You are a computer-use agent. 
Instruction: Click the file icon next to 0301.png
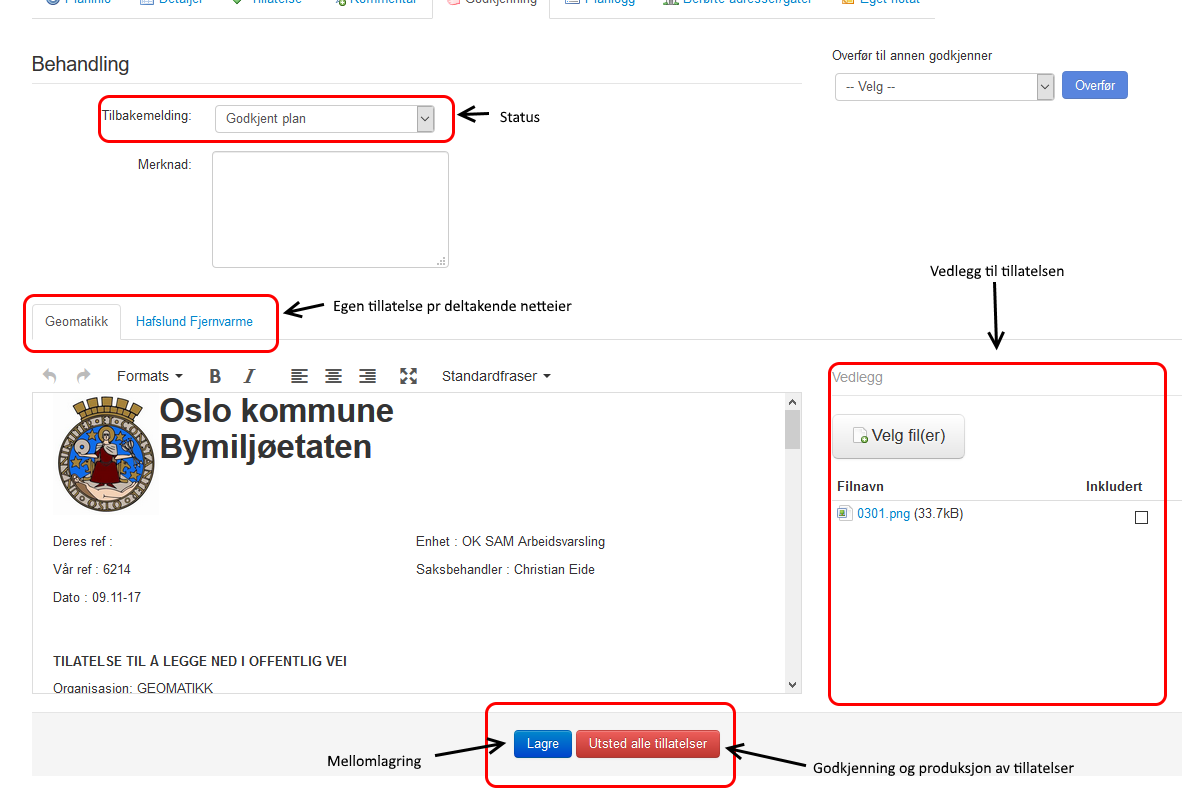click(x=844, y=513)
